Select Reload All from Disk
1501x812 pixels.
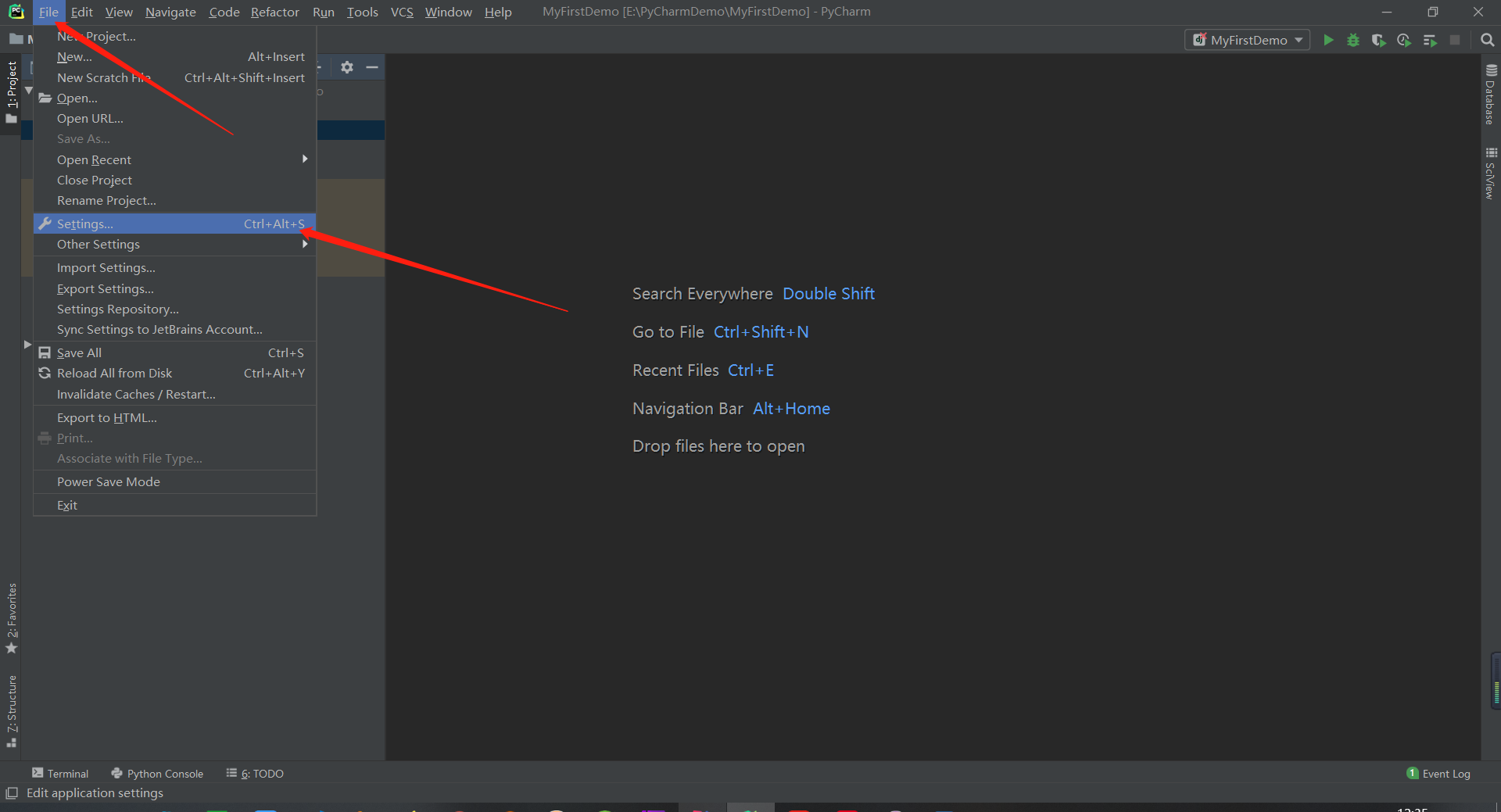coord(174,374)
